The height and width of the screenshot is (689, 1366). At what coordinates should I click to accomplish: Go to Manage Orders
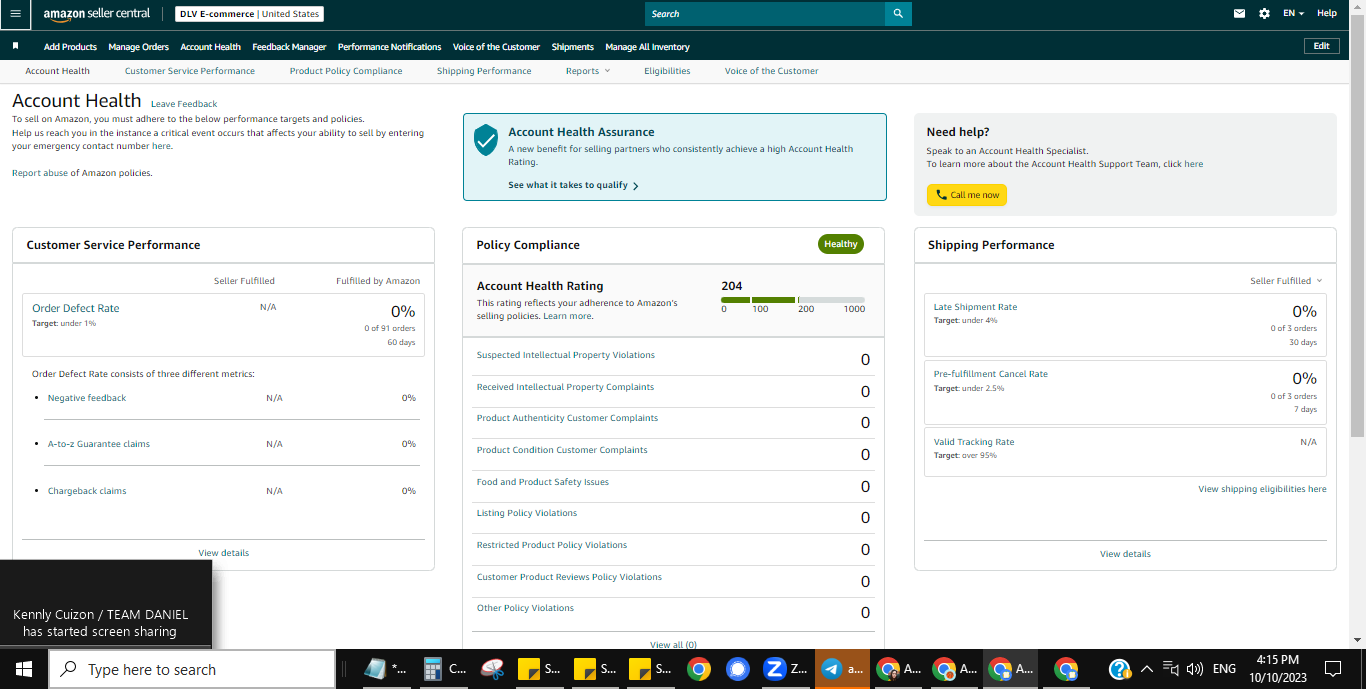point(139,47)
